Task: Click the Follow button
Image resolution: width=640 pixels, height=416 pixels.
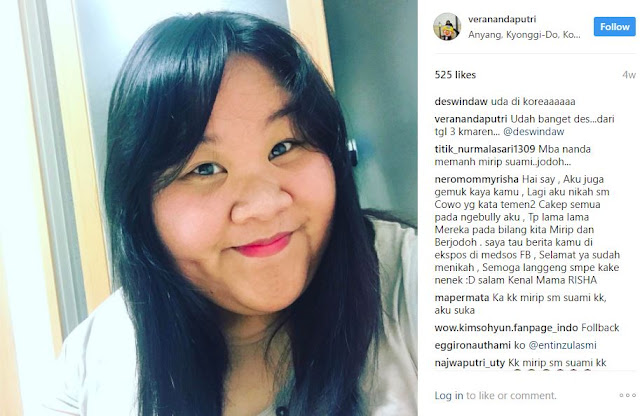Action: point(614,27)
